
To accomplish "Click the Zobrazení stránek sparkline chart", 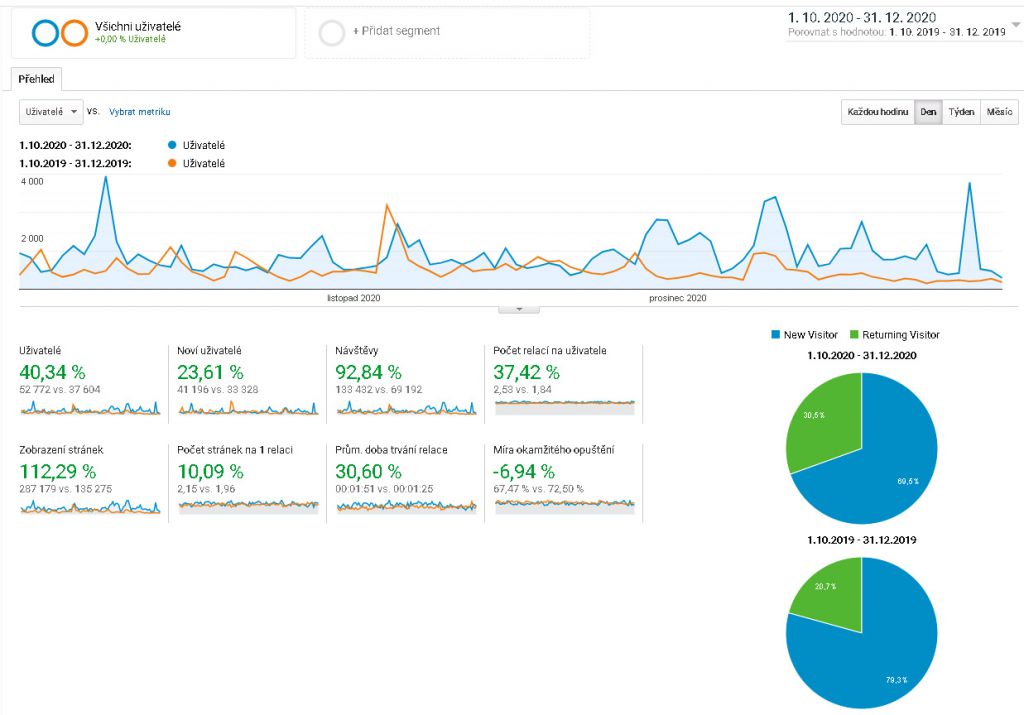I will click(x=89, y=506).
